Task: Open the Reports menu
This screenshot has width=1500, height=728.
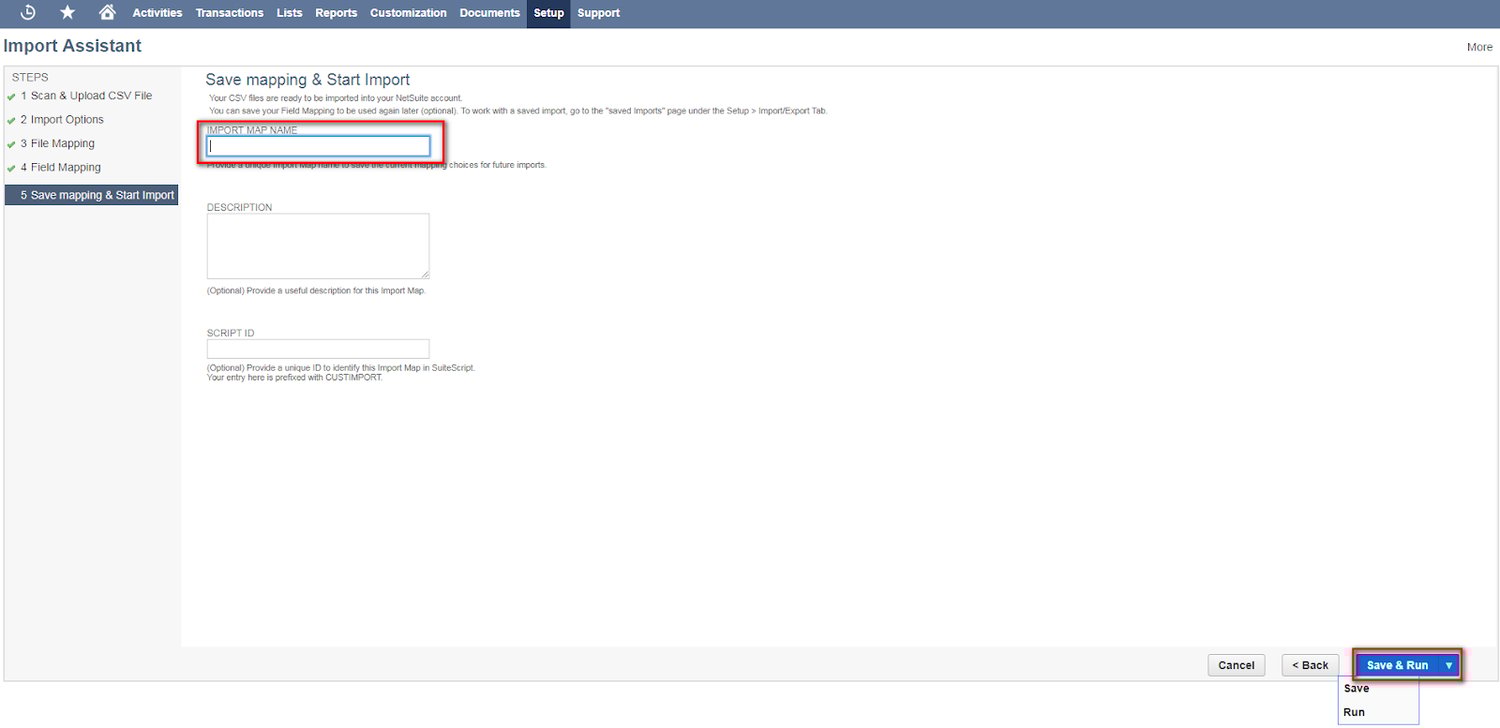Action: click(336, 13)
